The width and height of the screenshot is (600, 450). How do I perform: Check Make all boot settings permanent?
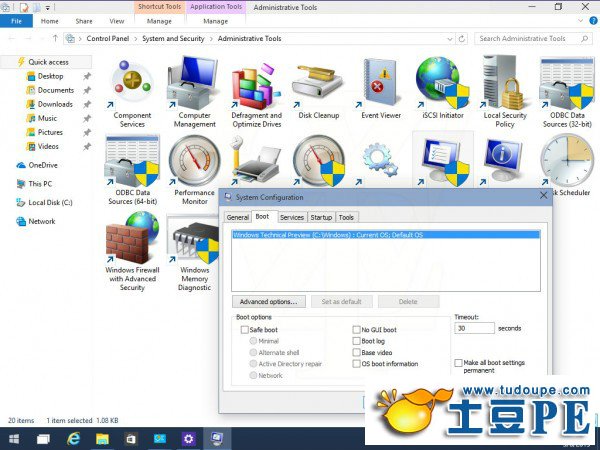[458, 363]
